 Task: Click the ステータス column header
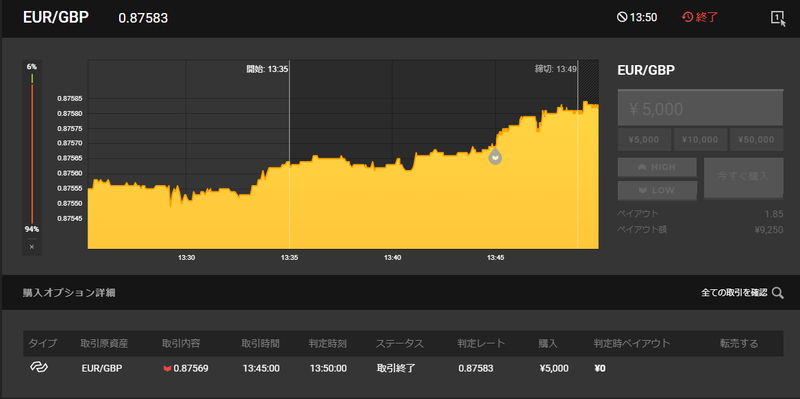(x=399, y=343)
